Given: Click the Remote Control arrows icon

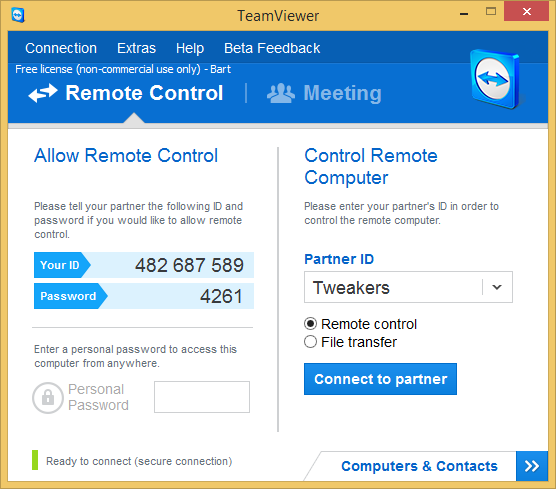Looking at the screenshot, I should point(43,93).
